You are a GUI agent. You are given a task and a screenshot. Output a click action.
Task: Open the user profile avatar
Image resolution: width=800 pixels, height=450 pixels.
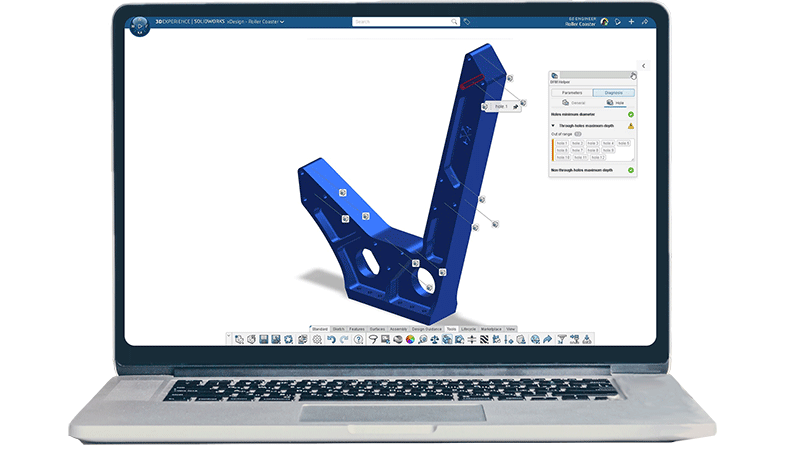point(605,22)
